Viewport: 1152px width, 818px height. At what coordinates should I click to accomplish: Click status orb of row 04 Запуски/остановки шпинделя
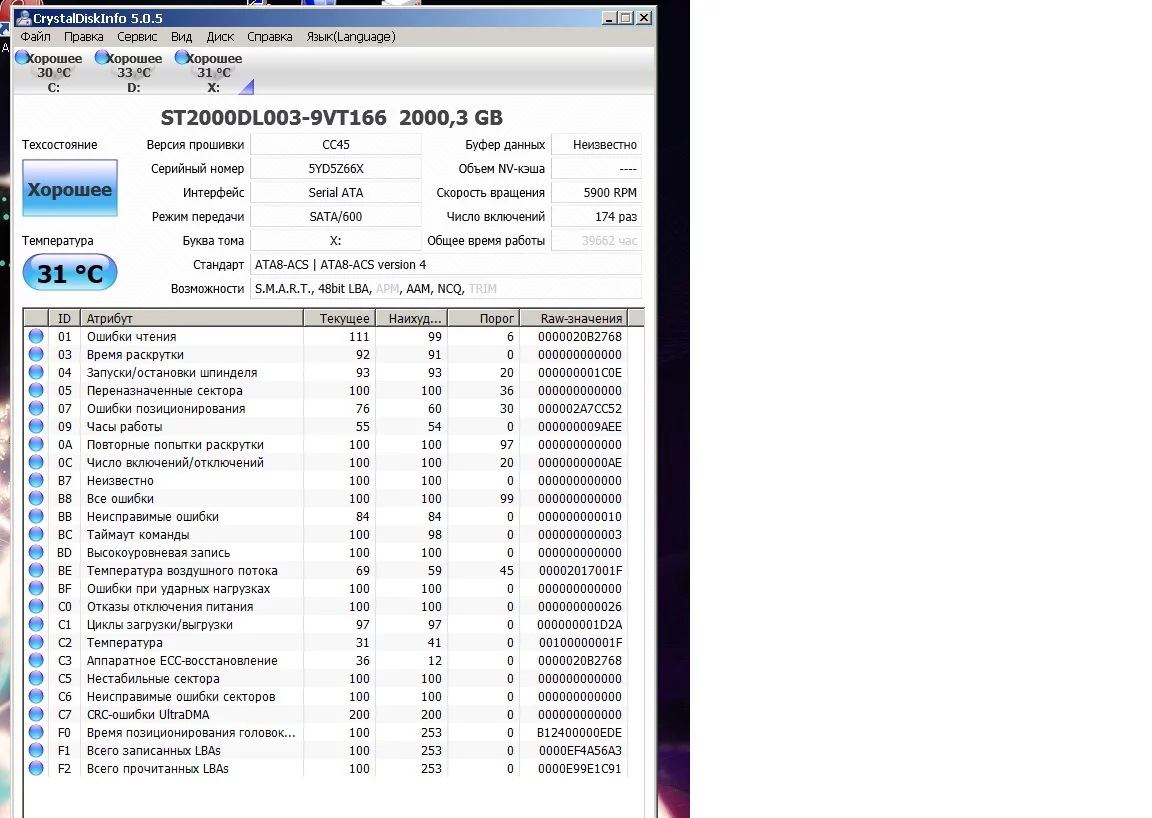tap(36, 372)
